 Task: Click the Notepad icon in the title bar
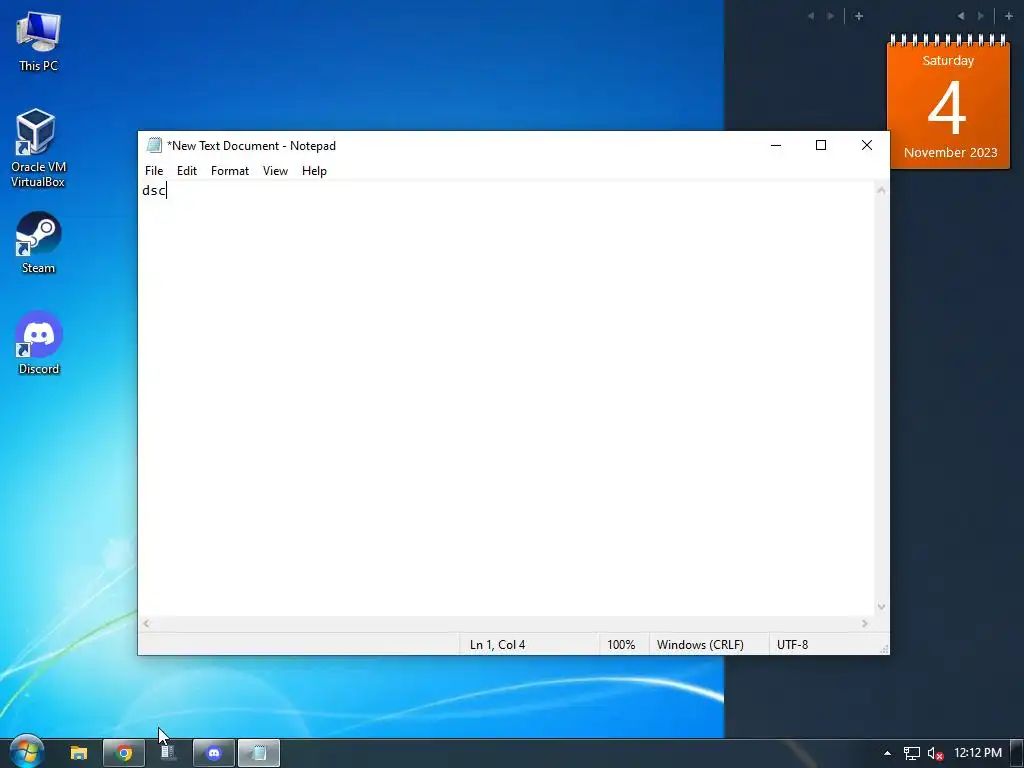(154, 145)
